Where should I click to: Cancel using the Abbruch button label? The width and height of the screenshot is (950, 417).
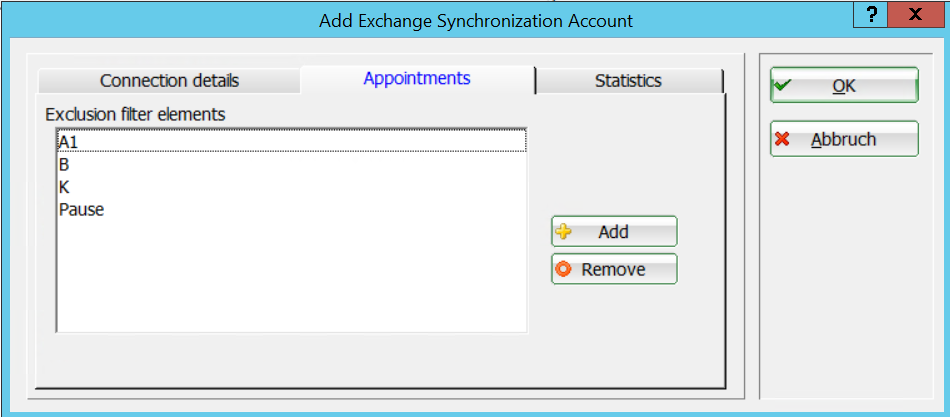pos(843,139)
